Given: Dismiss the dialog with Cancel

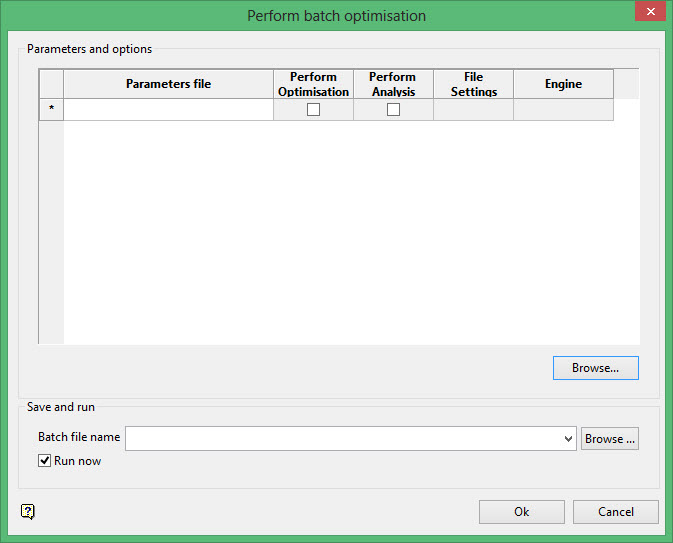Looking at the screenshot, I should 615,512.
